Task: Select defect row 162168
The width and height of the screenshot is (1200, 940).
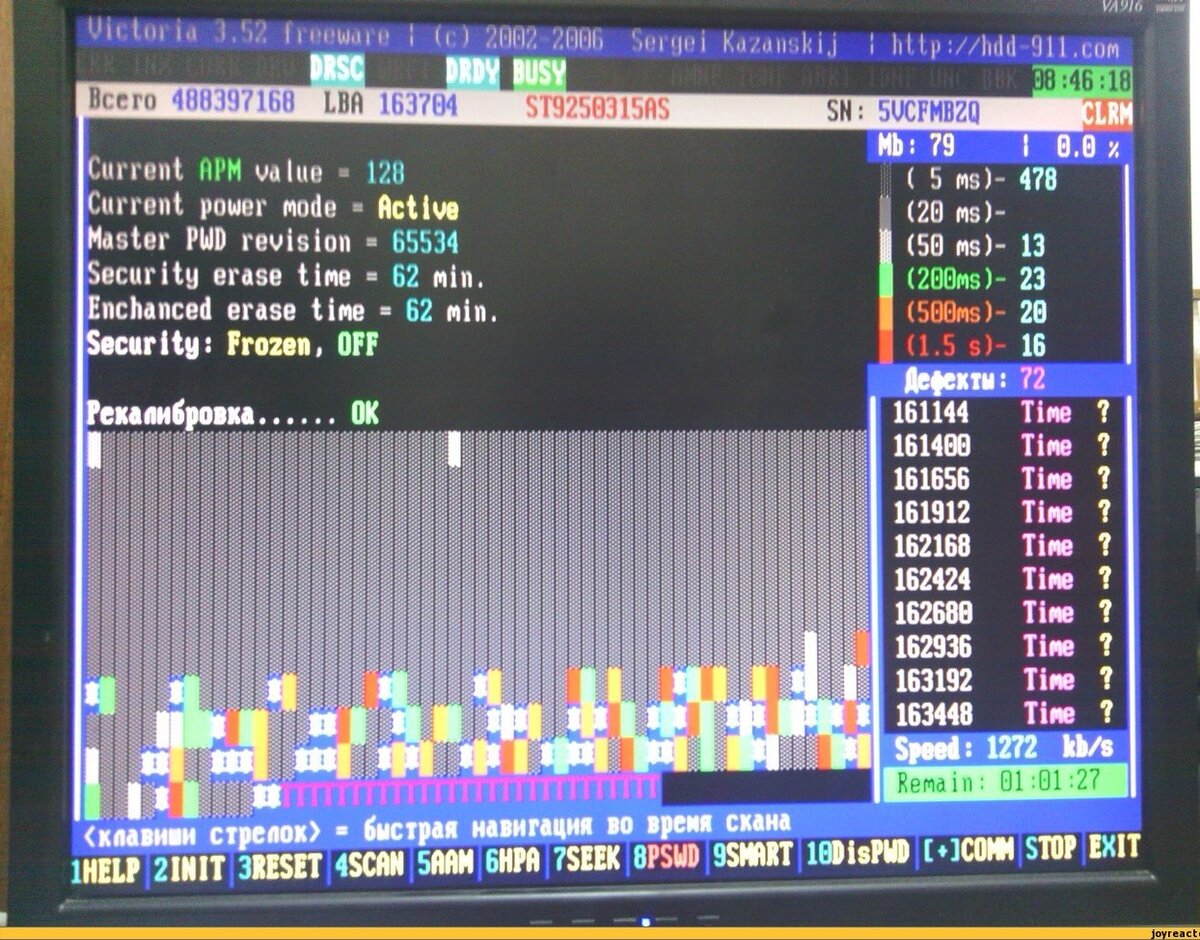Action: coord(1001,546)
